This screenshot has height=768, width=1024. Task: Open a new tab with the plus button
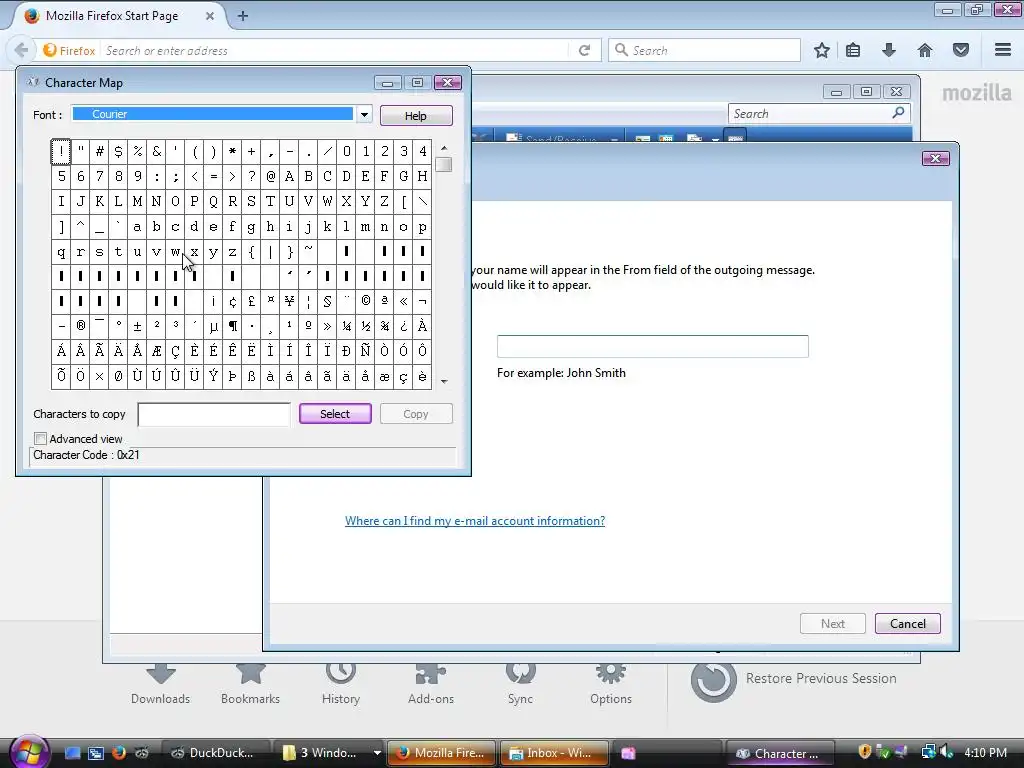click(243, 16)
